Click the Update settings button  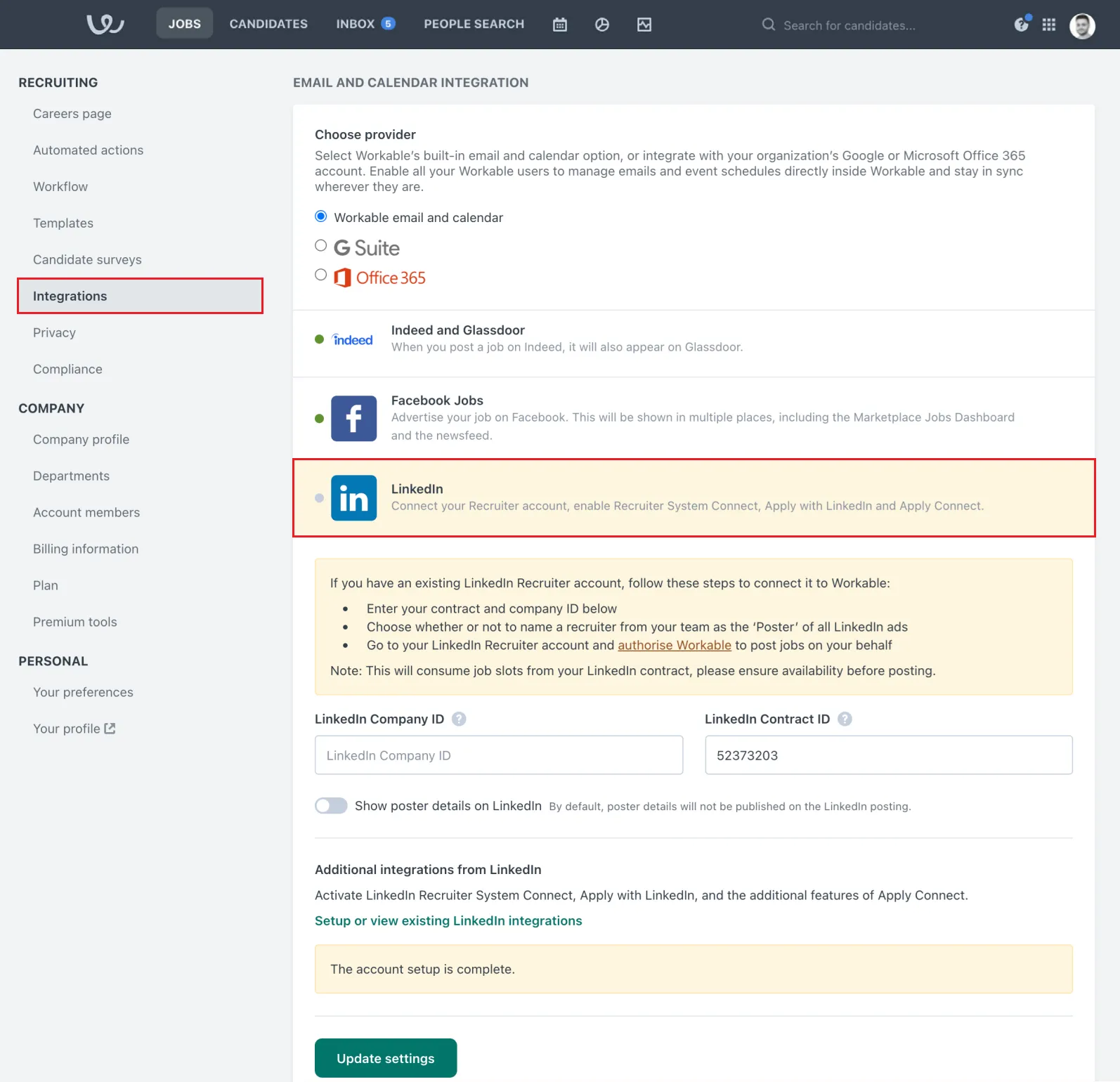click(x=386, y=1058)
